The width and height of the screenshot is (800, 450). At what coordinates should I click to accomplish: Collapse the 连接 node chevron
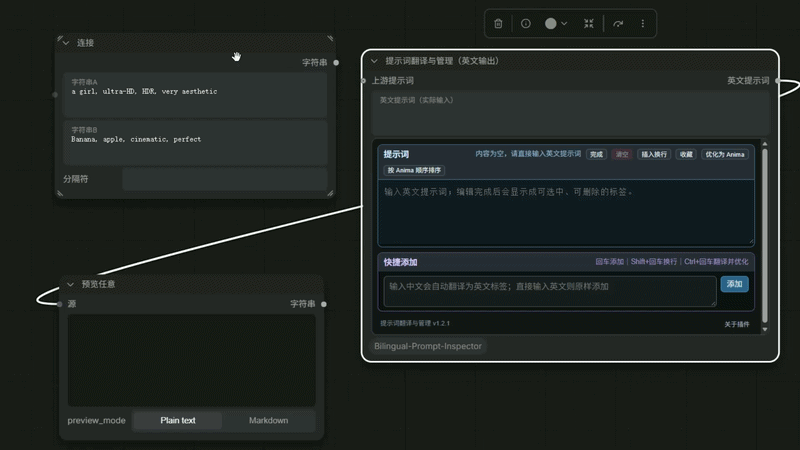(66, 43)
